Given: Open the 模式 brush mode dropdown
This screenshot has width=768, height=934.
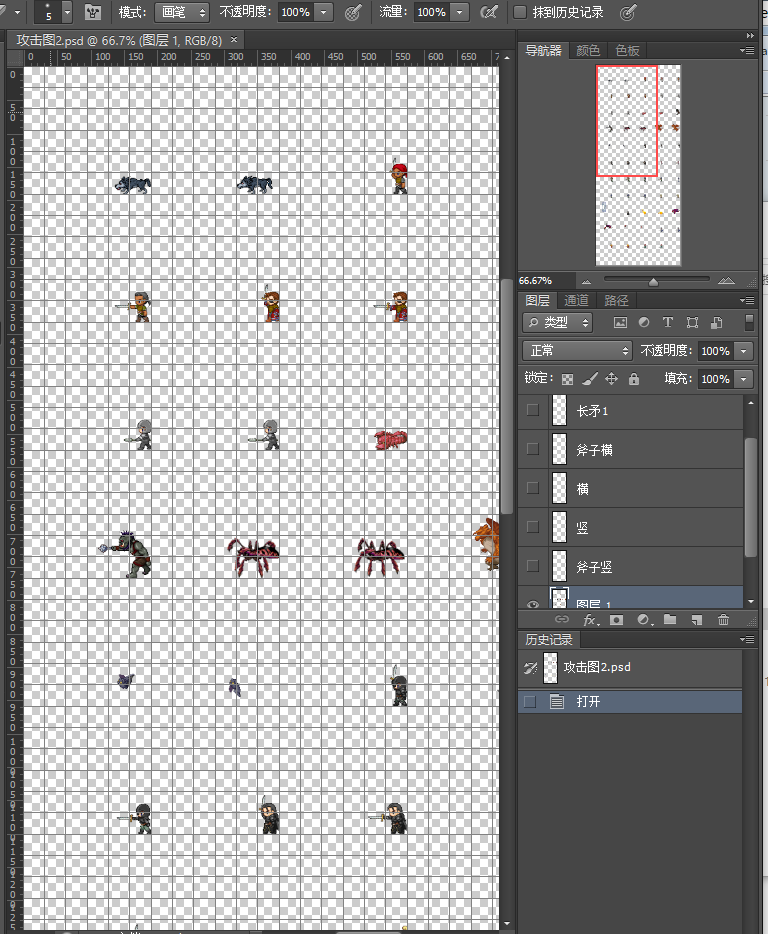Looking at the screenshot, I should pyautogui.click(x=181, y=12).
